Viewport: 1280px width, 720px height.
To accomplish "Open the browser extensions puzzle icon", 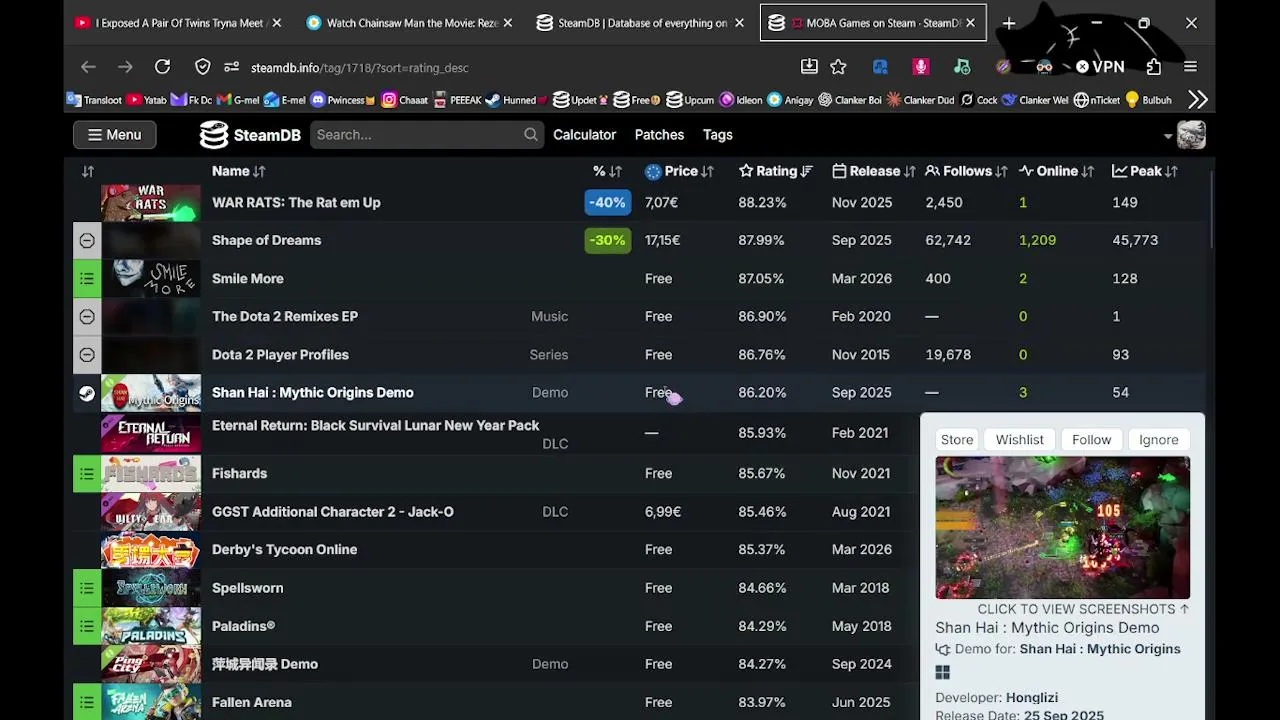I will click(x=1154, y=67).
